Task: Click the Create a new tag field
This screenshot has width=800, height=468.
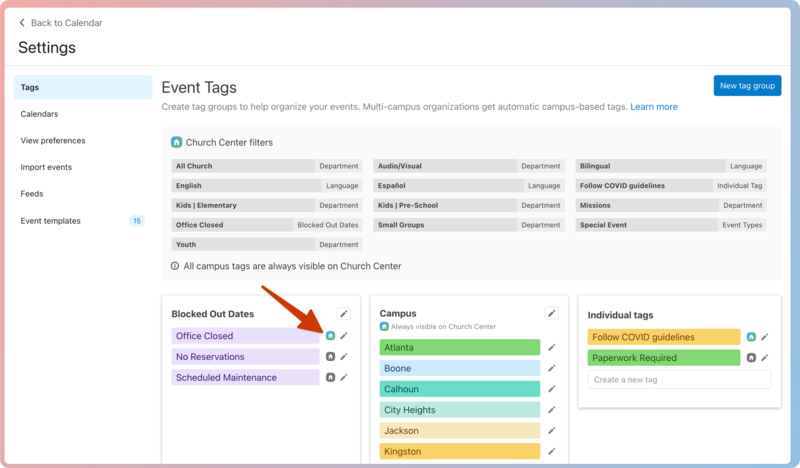Action: pos(679,380)
